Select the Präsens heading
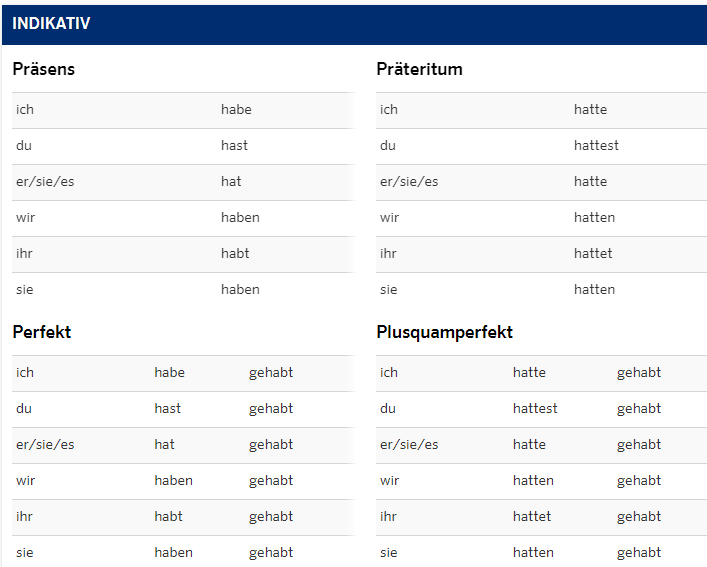The height and width of the screenshot is (567, 707). (44, 69)
